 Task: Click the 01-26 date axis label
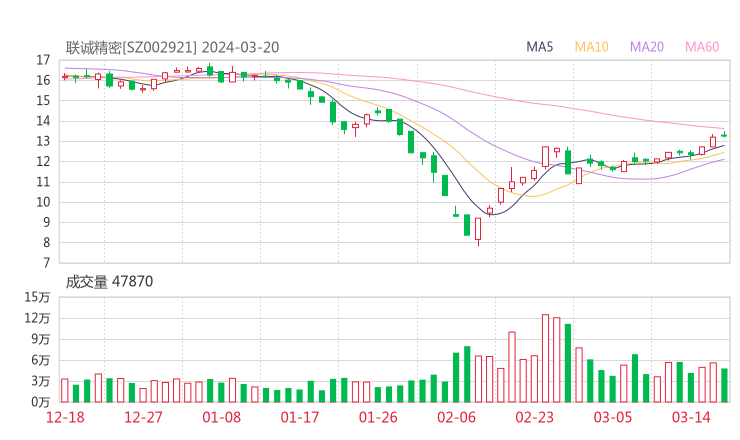378,418
